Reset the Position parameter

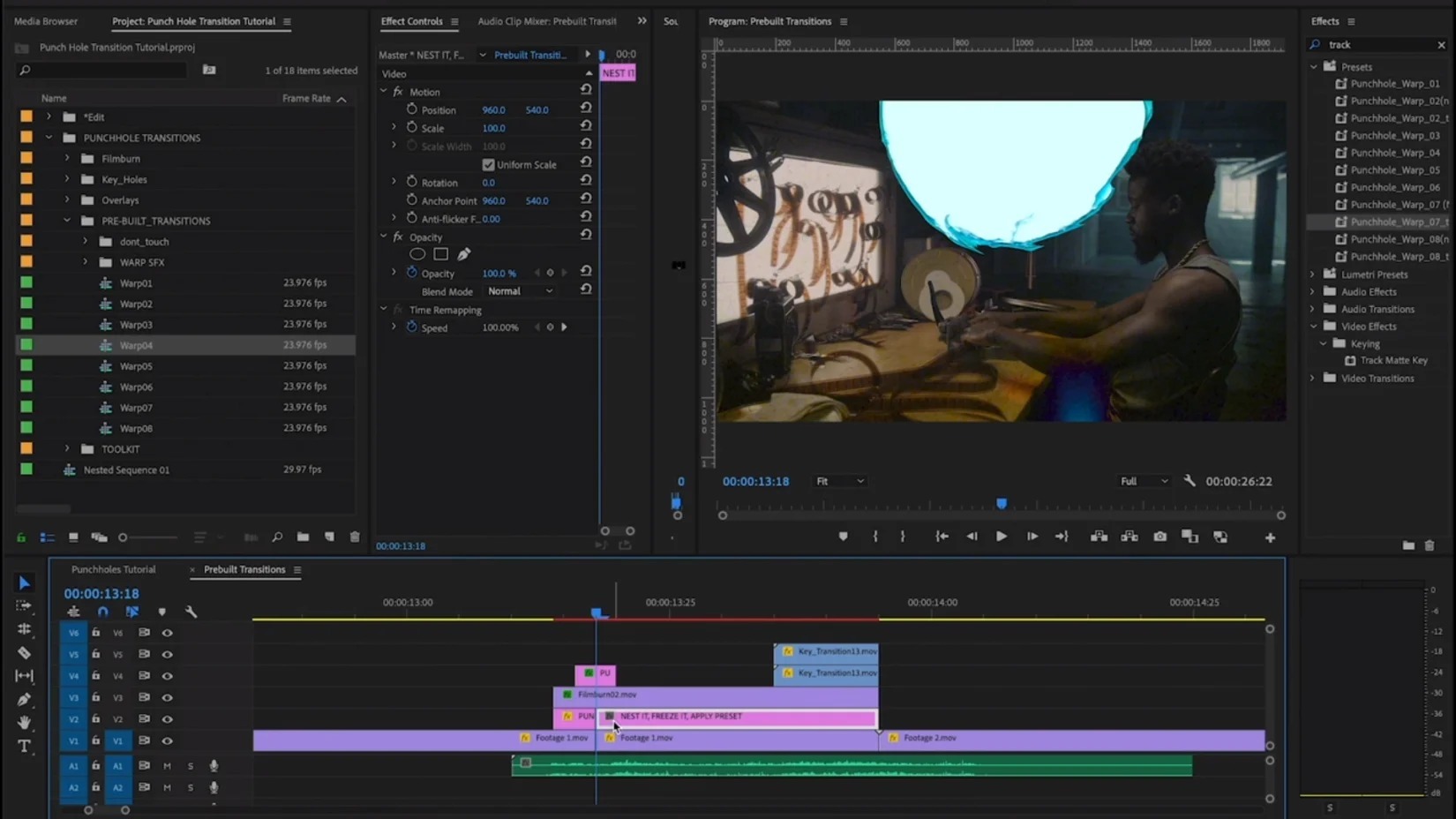[x=585, y=109]
